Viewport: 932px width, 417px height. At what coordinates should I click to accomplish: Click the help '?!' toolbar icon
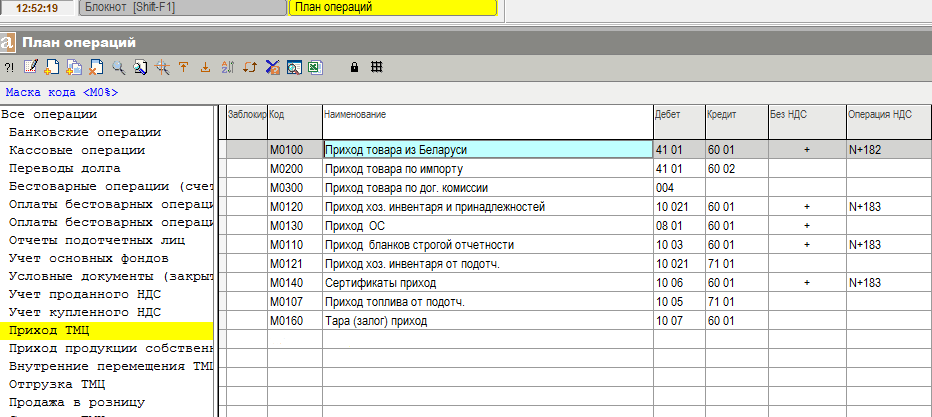9,68
